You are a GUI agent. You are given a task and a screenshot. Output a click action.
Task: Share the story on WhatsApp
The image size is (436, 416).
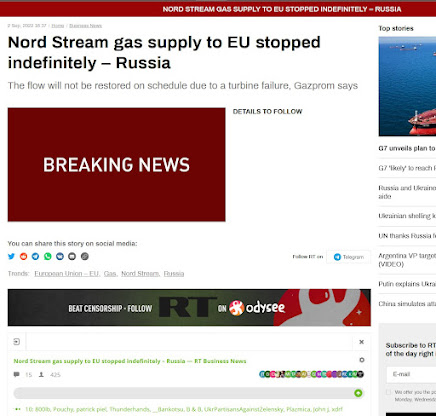(48, 256)
